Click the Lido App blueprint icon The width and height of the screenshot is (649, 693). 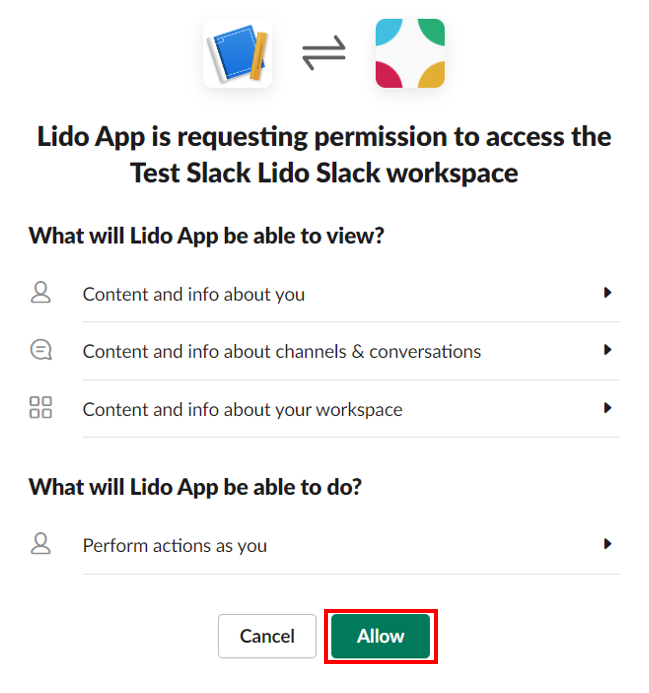[237, 53]
